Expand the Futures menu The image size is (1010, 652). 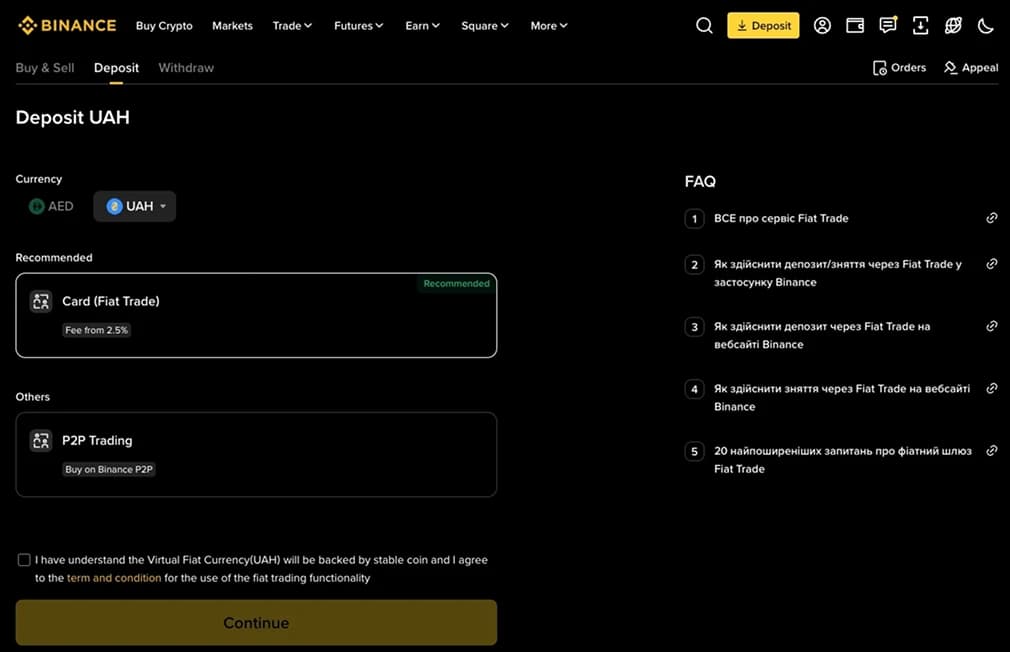point(358,26)
